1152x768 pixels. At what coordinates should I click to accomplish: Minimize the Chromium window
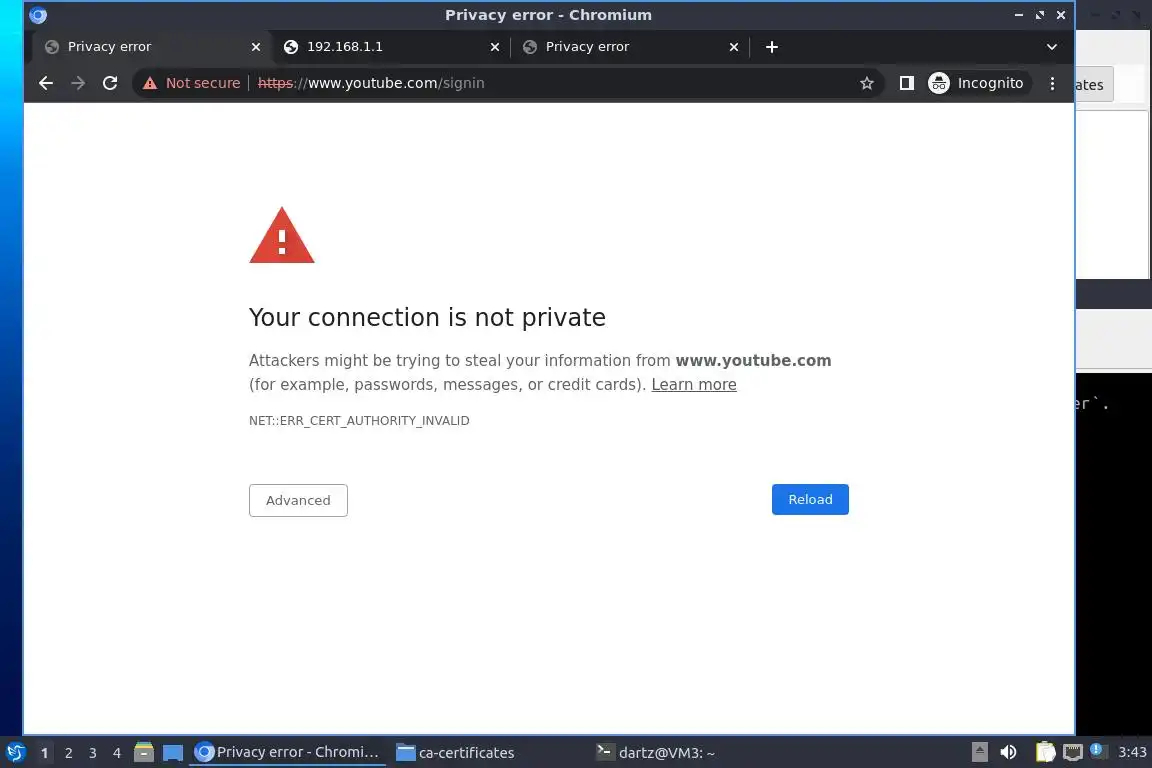[x=1018, y=15]
